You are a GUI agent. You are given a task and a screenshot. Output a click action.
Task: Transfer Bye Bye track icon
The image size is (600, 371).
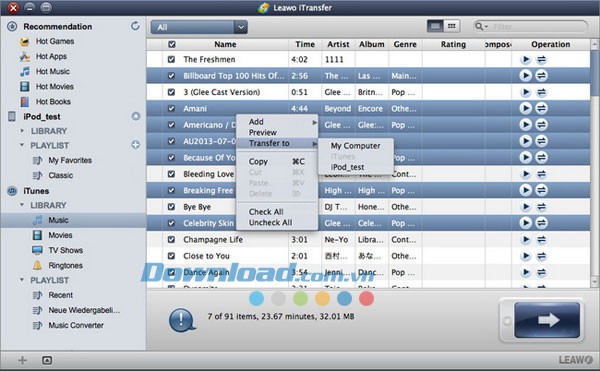(x=541, y=207)
